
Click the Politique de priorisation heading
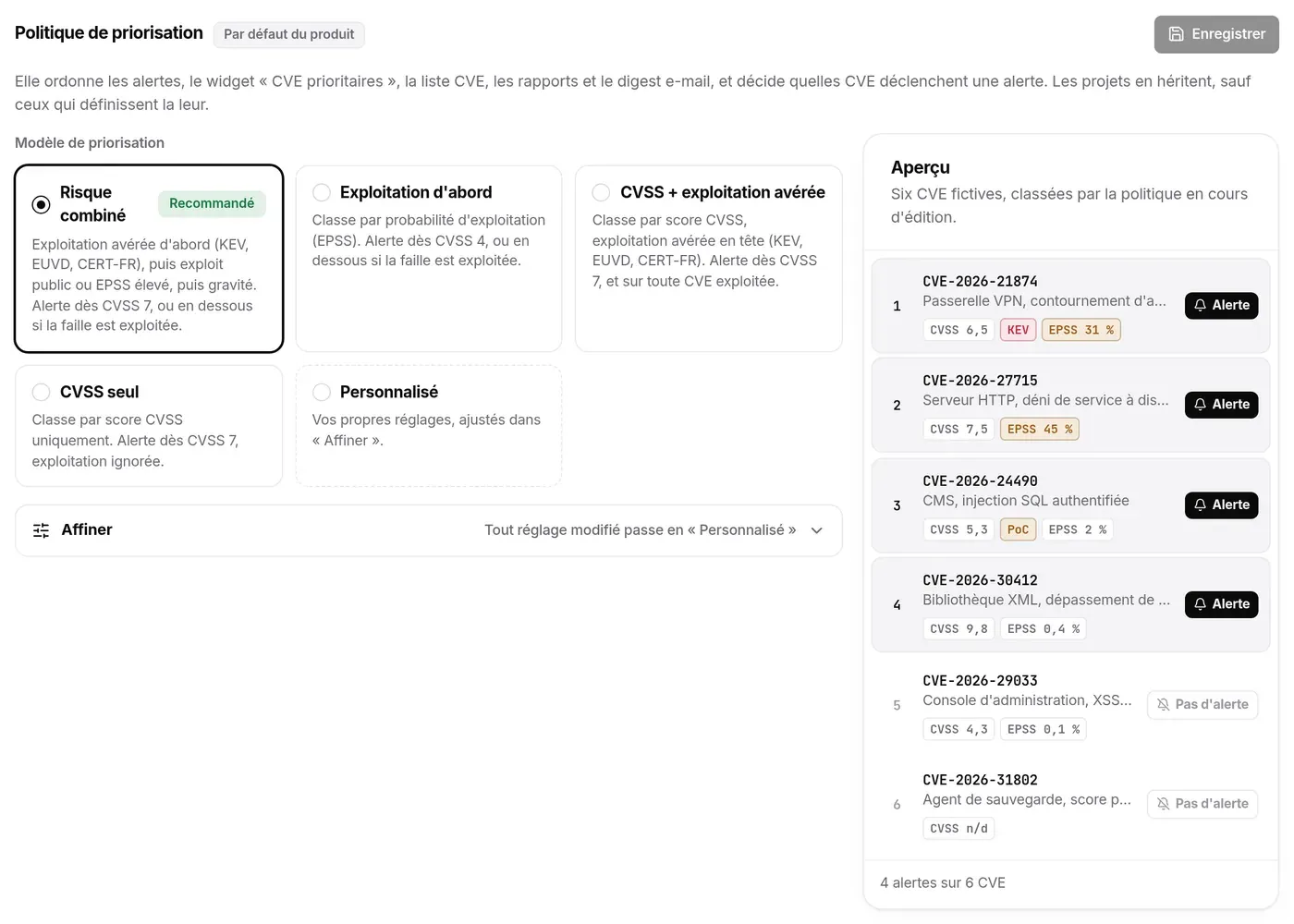109,33
